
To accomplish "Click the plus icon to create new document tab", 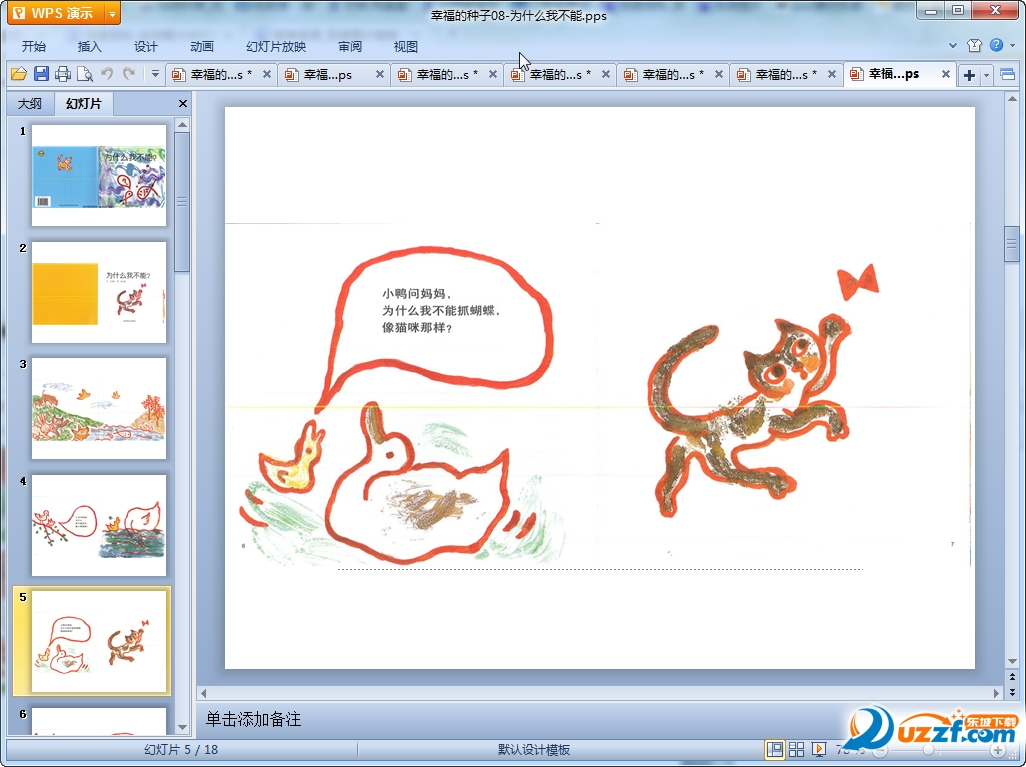I will pos(969,75).
